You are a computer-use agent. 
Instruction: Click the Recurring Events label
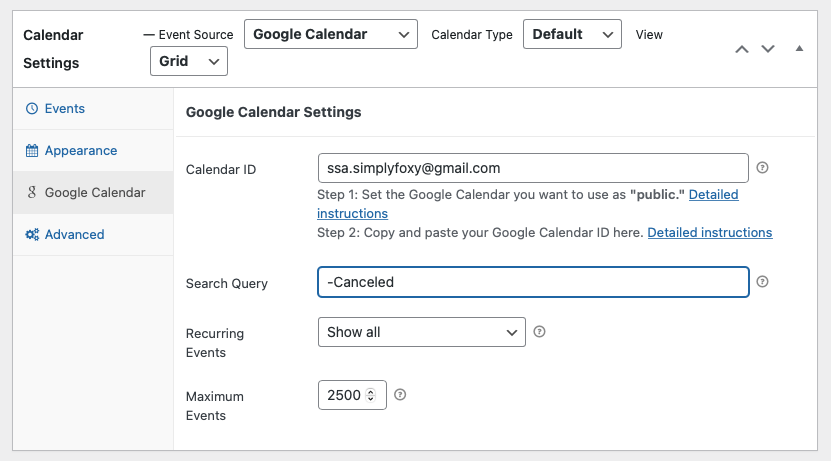215,343
